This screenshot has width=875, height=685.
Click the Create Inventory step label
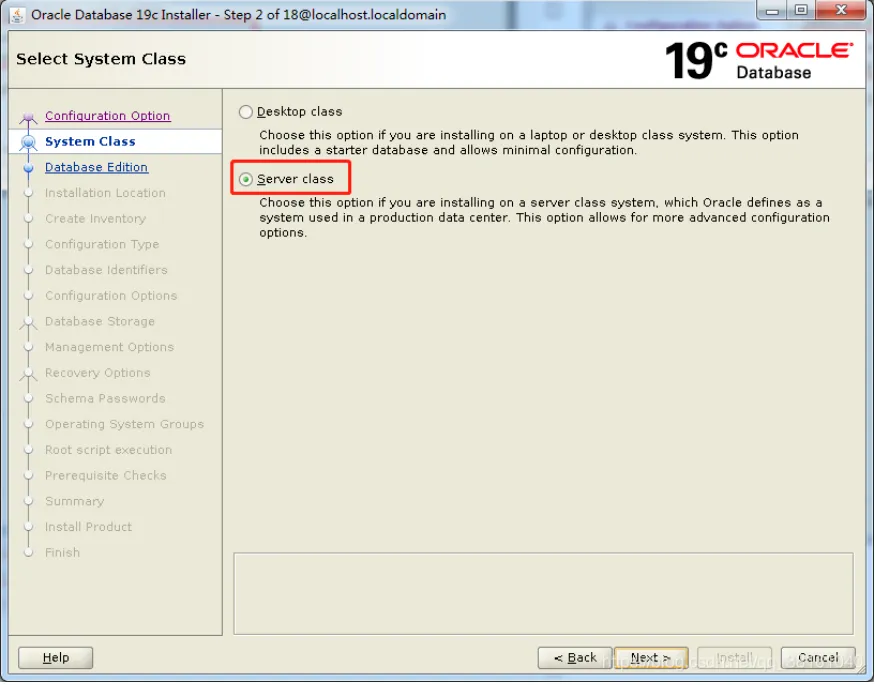coord(95,219)
